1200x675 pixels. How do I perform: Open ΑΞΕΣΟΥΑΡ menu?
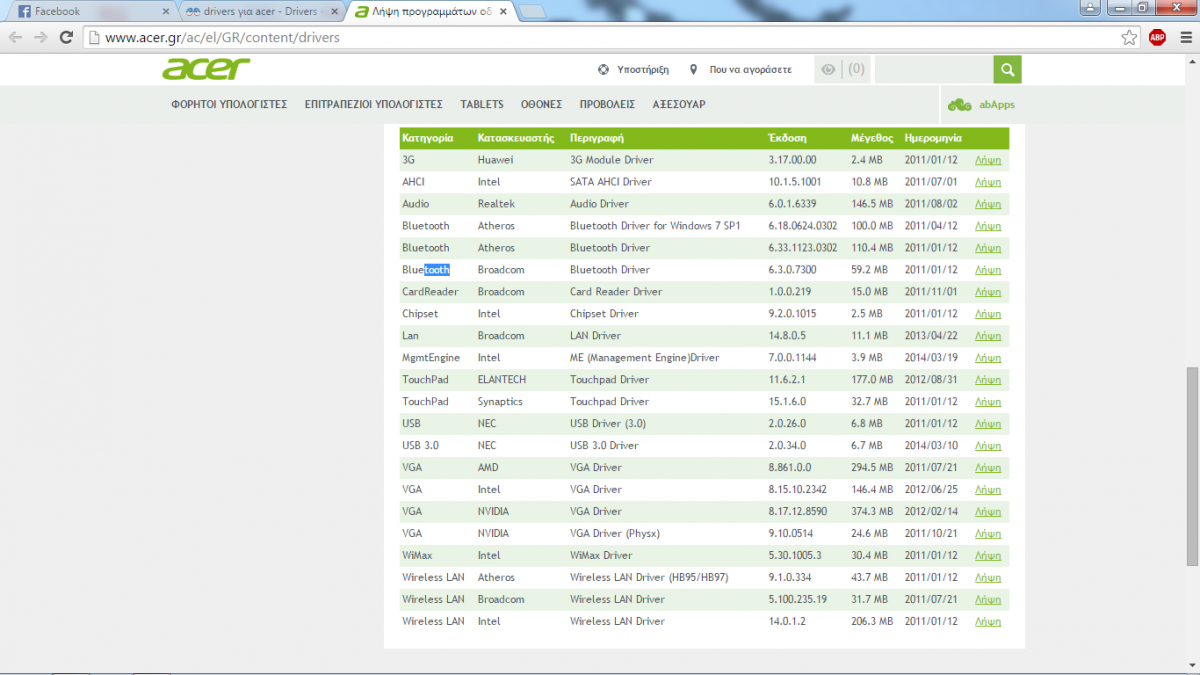pos(679,104)
